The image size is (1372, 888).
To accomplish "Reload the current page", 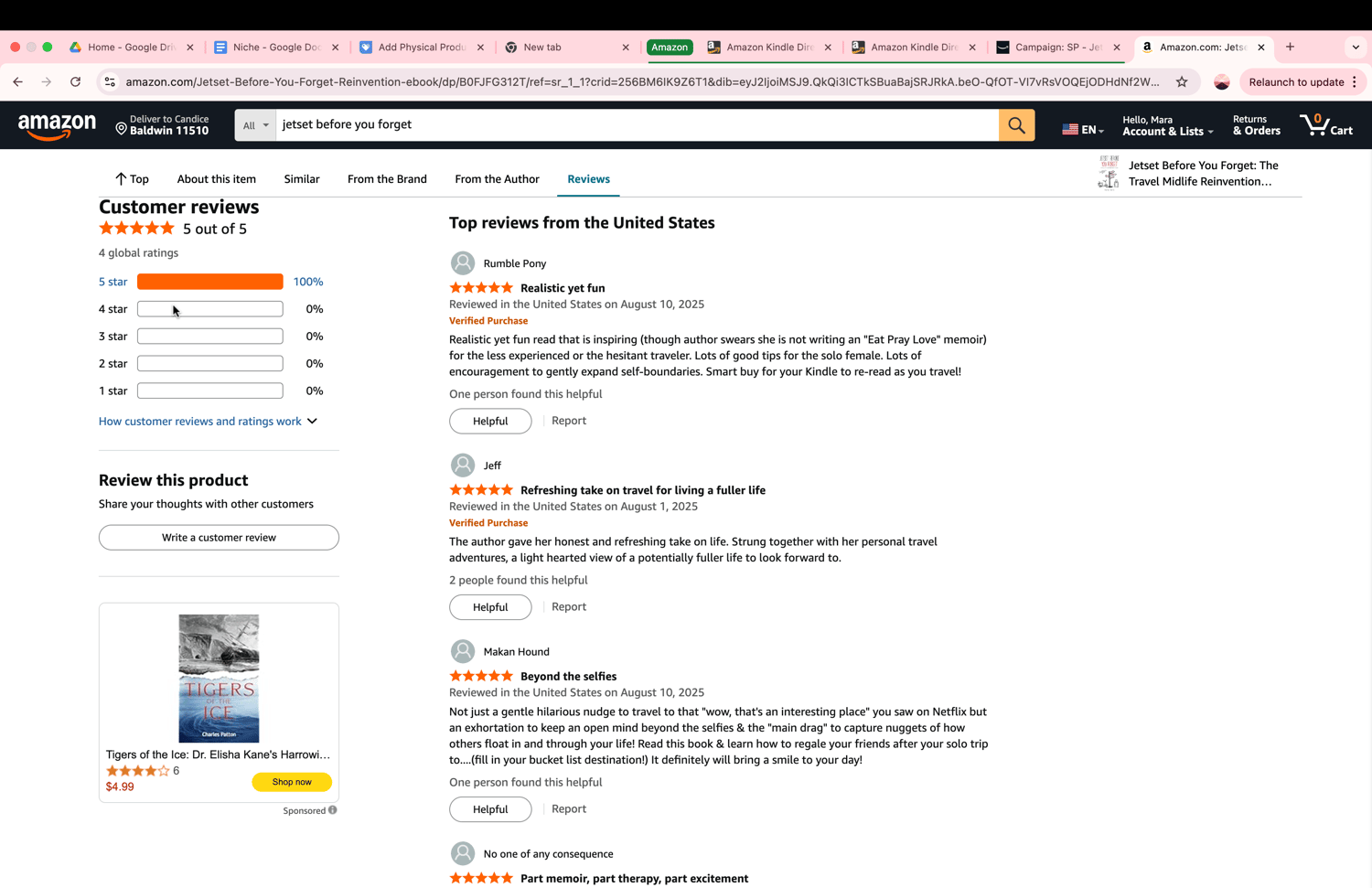I will click(76, 82).
